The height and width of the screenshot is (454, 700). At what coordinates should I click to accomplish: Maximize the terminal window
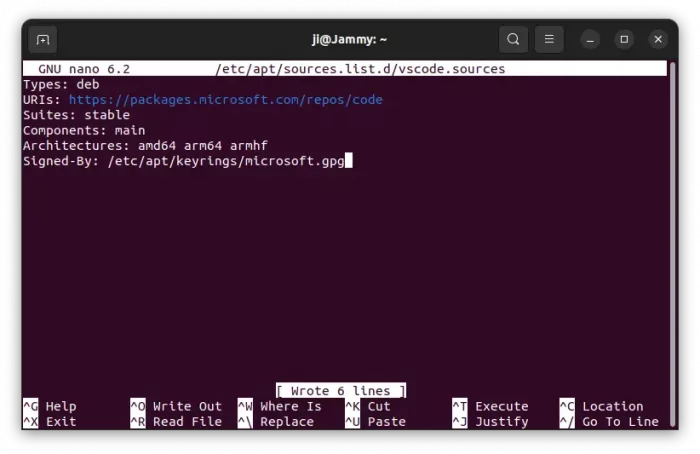coord(624,40)
